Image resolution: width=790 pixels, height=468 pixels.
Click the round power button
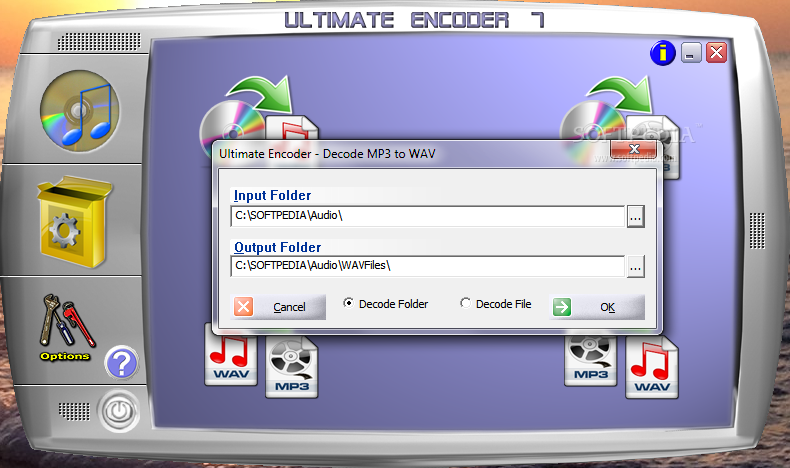pos(119,411)
